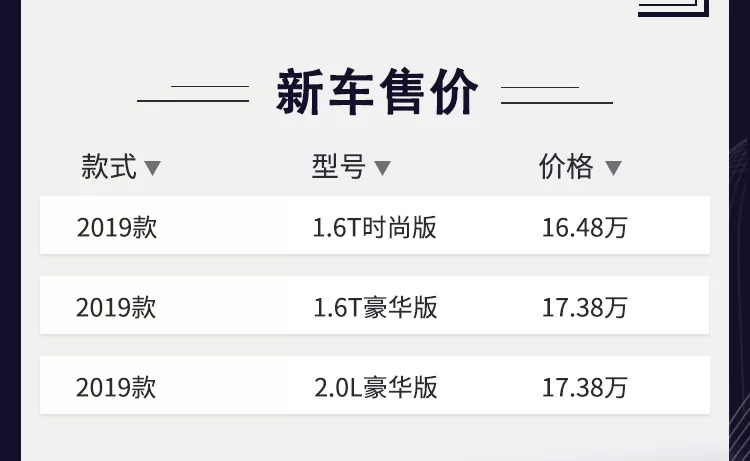Click 2019款 in the 1.6T豪华版 row
Image resolution: width=750 pixels, height=461 pixels.
coord(116,307)
